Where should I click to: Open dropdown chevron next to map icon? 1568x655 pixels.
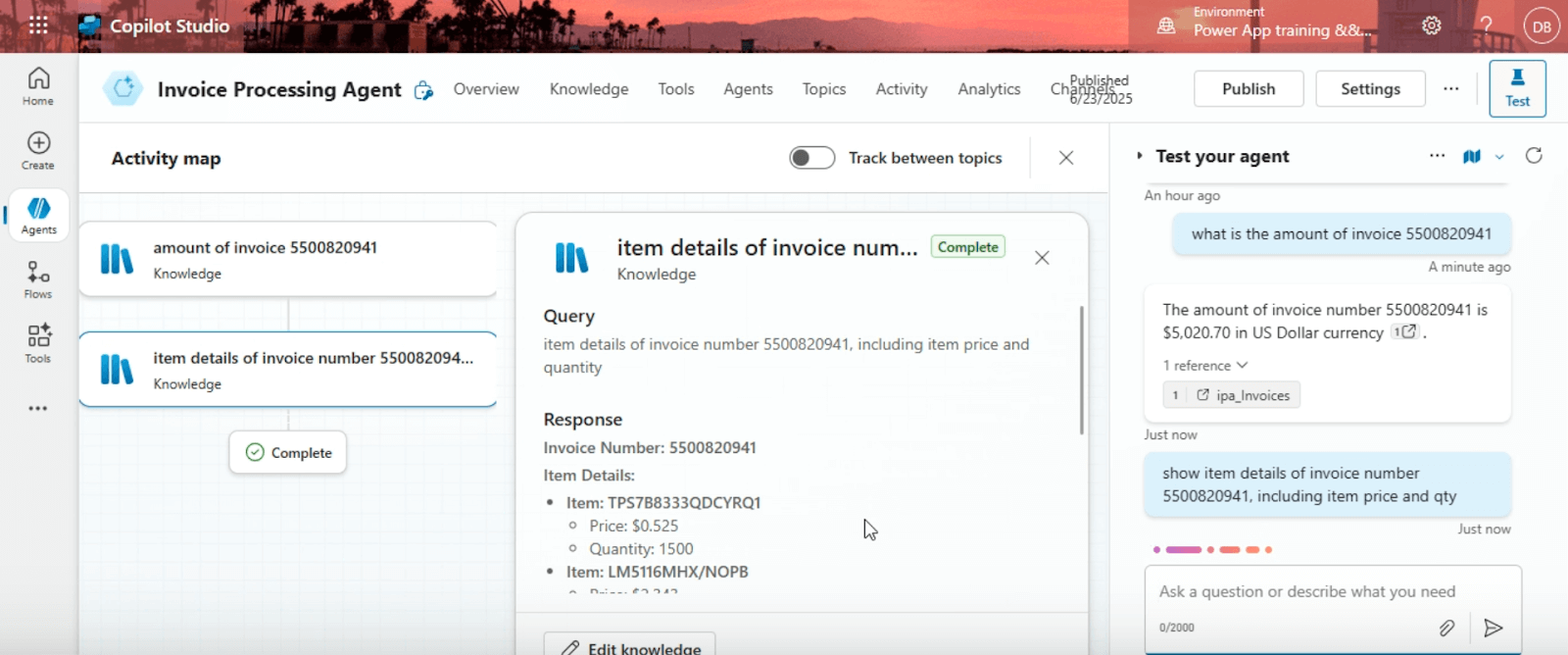pyautogui.click(x=1499, y=157)
